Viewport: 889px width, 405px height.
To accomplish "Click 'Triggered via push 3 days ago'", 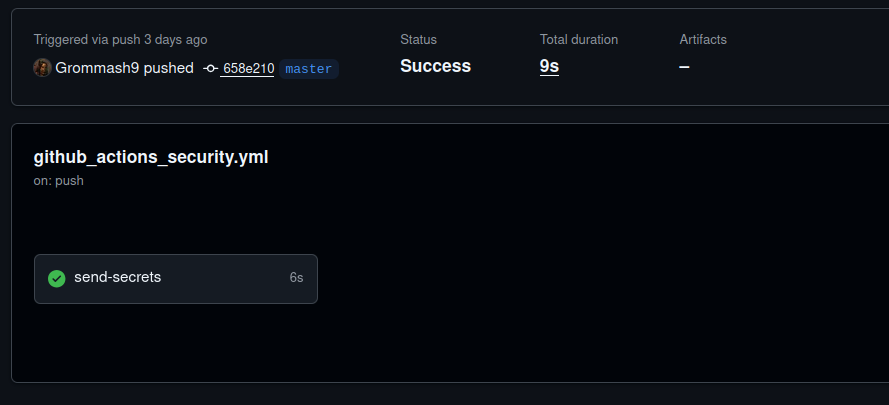I will [x=120, y=40].
